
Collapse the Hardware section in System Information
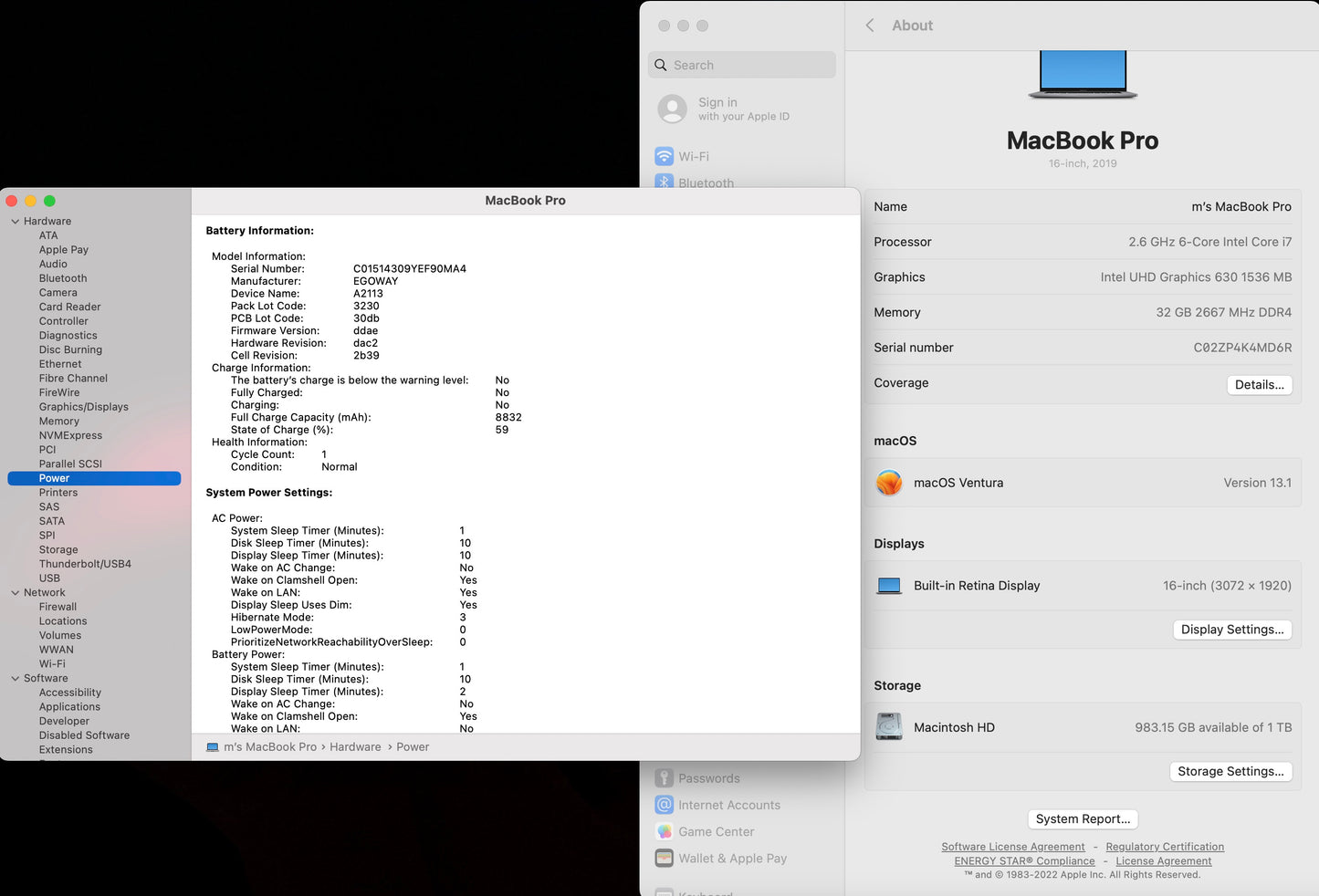[15, 221]
